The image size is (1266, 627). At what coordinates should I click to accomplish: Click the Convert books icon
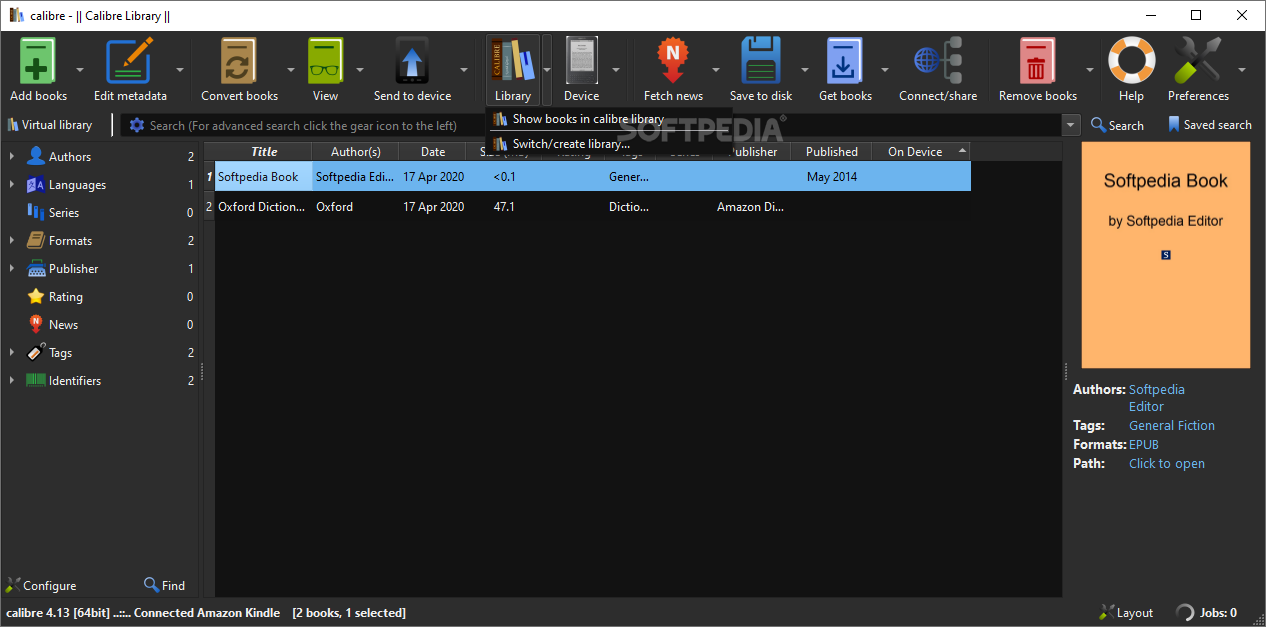(x=239, y=62)
